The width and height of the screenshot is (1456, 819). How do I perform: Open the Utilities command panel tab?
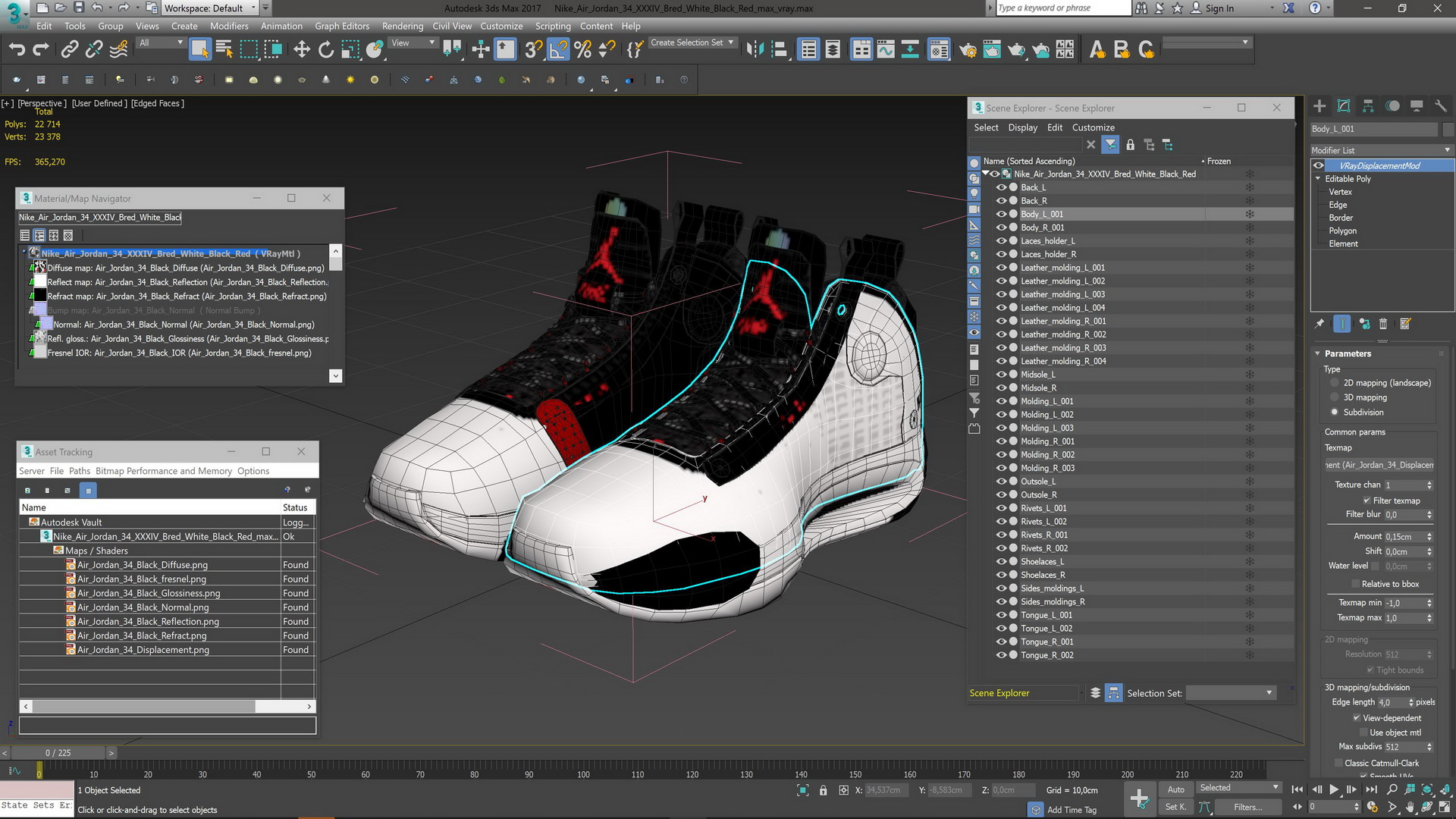click(1441, 106)
